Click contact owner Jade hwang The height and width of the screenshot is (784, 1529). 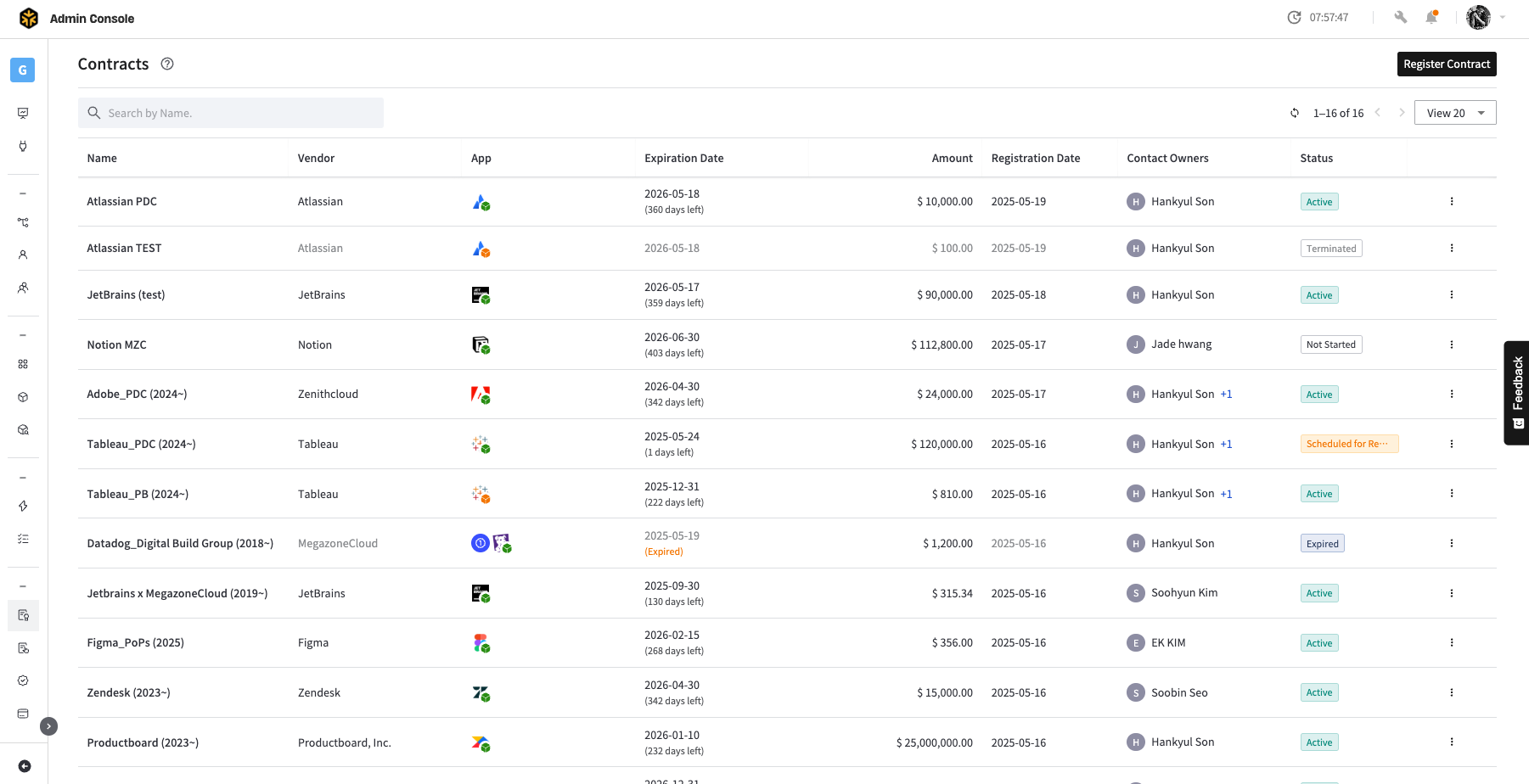click(x=1181, y=344)
